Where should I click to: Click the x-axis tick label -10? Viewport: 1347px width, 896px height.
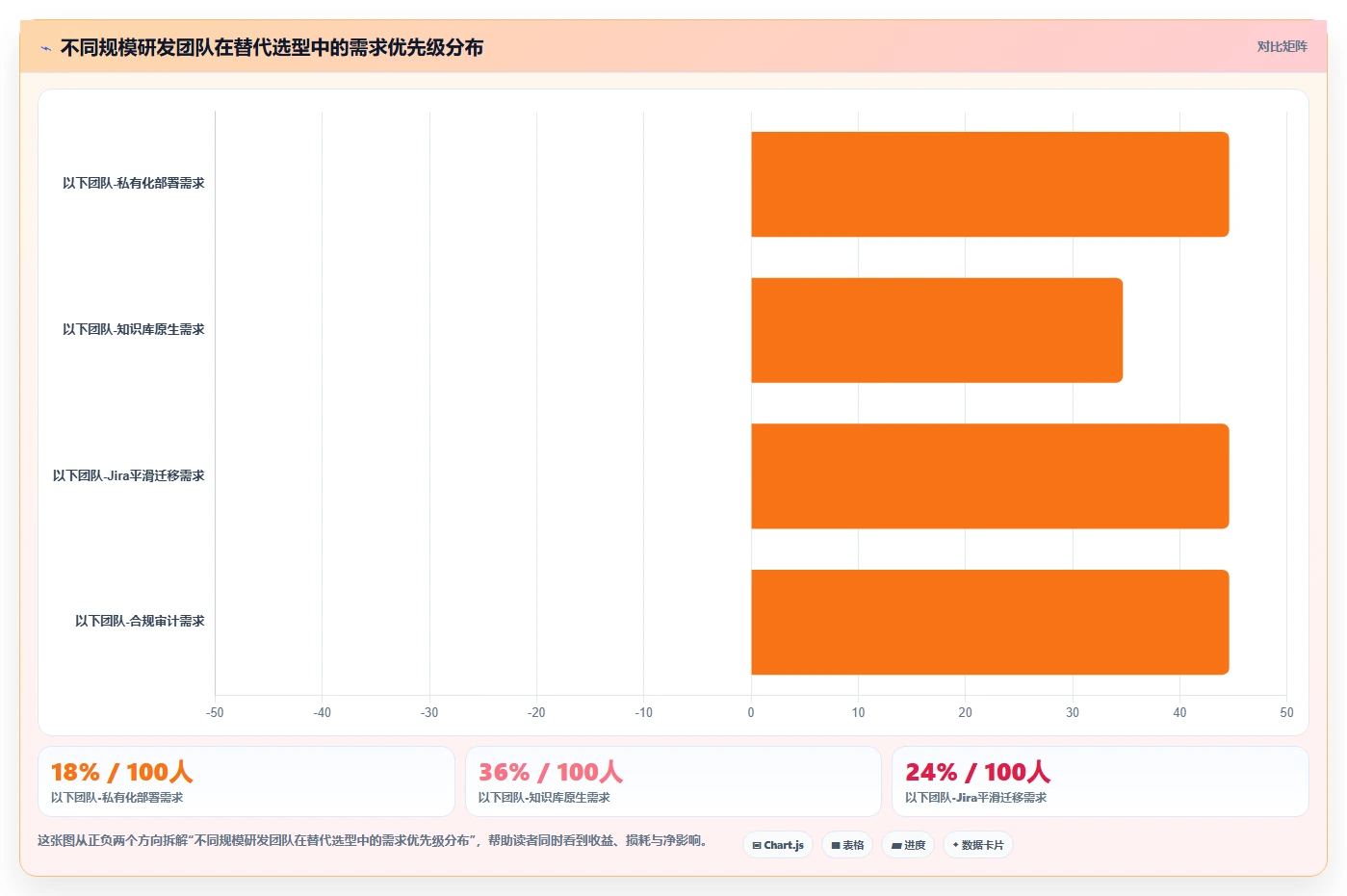pos(643,712)
